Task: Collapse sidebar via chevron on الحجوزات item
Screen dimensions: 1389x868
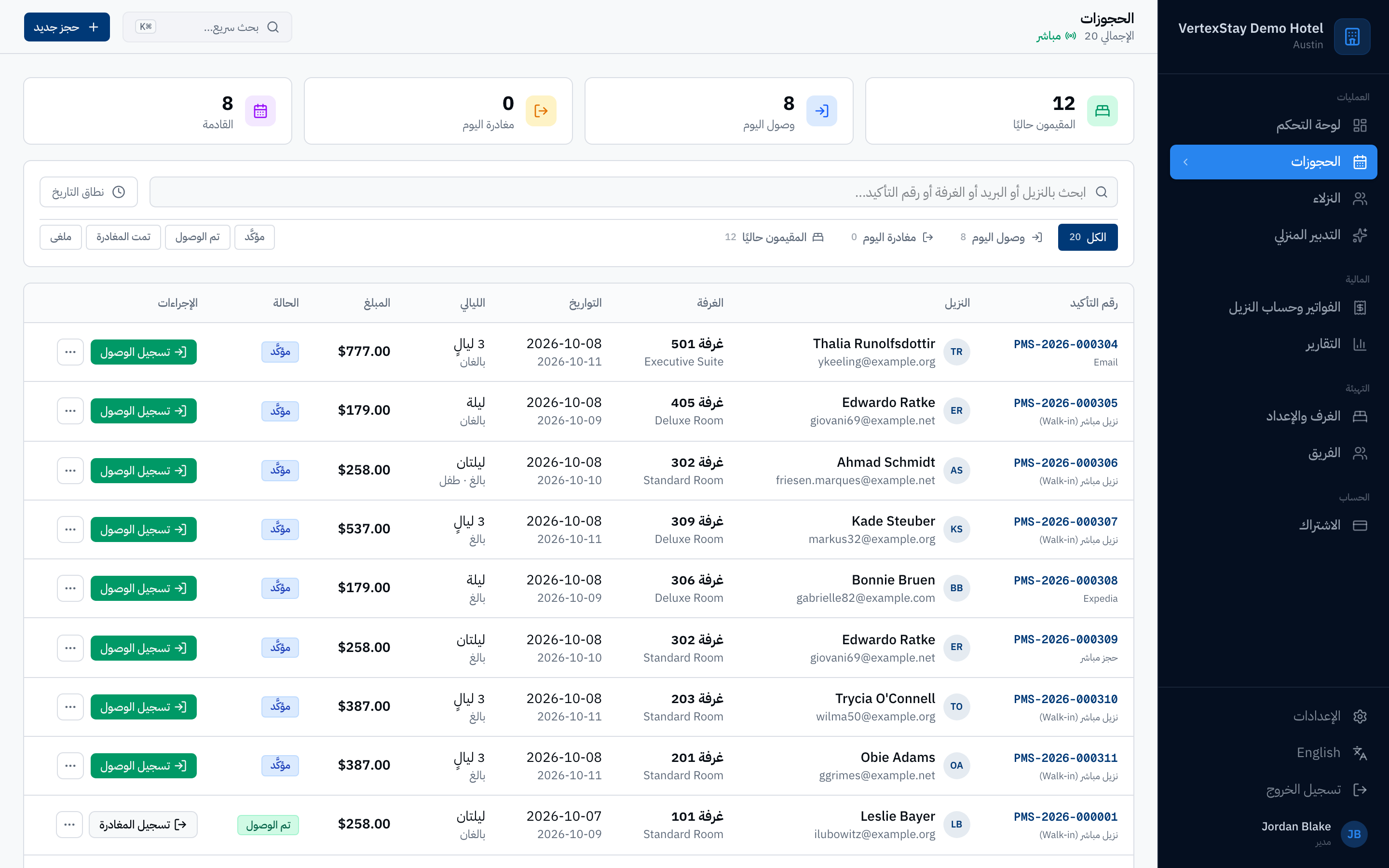Action: (1186, 162)
